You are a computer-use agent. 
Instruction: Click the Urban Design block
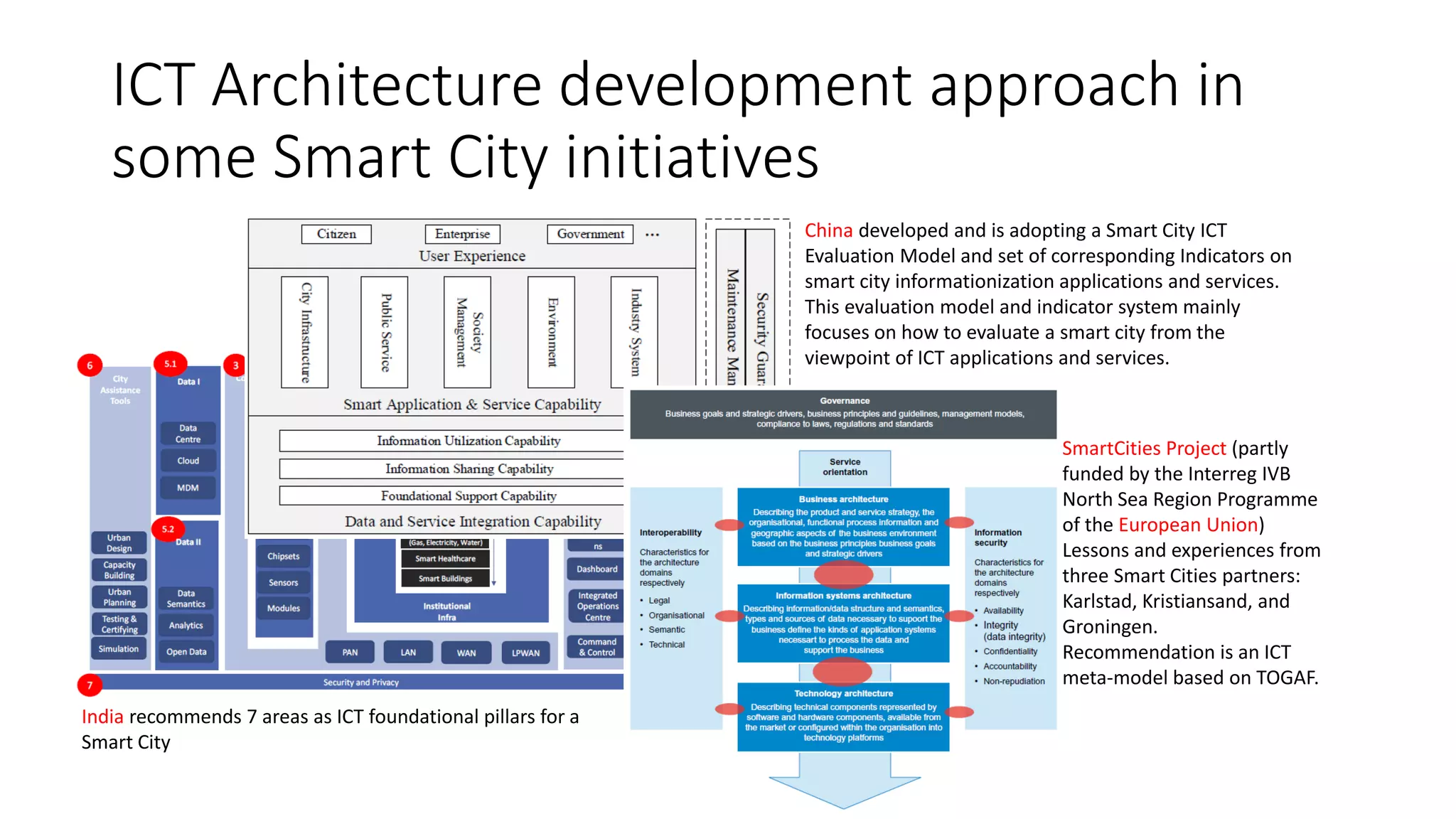click(x=119, y=543)
